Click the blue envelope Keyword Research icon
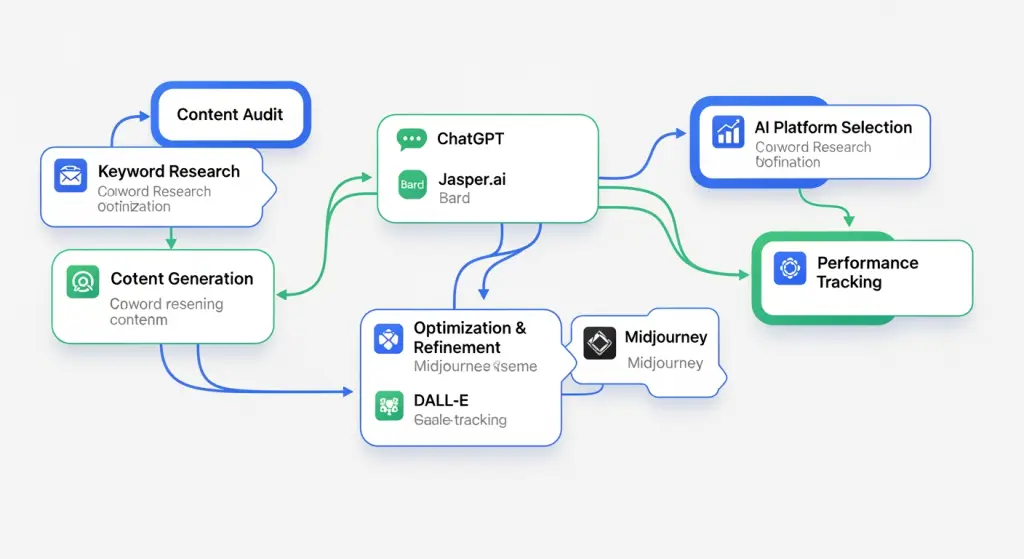Screen dimensions: 1024x559 [x=70, y=176]
